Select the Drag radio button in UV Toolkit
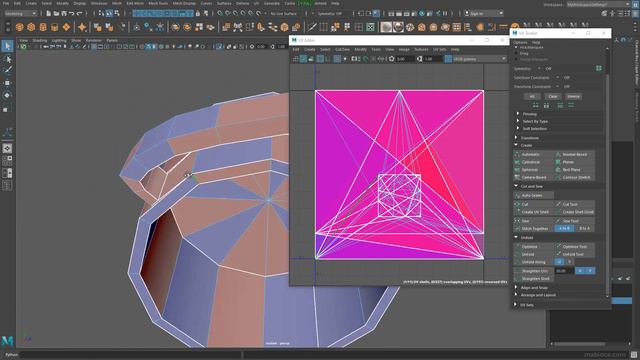The width and height of the screenshot is (640, 360). pyautogui.click(x=517, y=53)
